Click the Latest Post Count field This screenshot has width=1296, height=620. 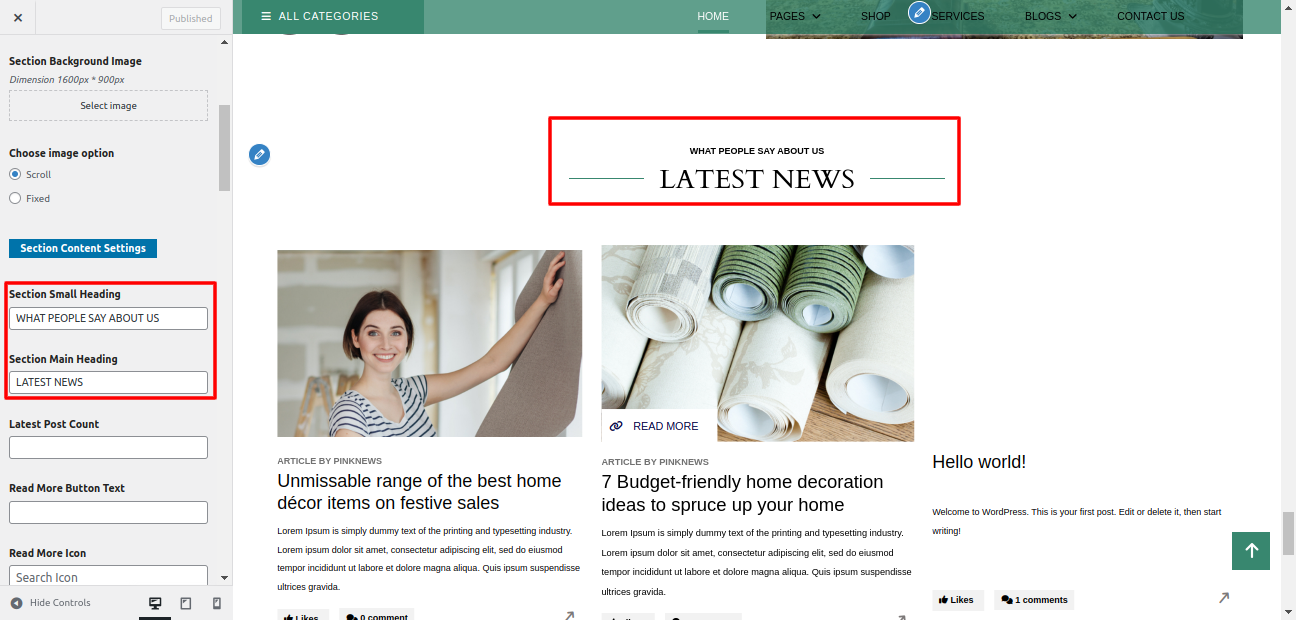point(108,447)
